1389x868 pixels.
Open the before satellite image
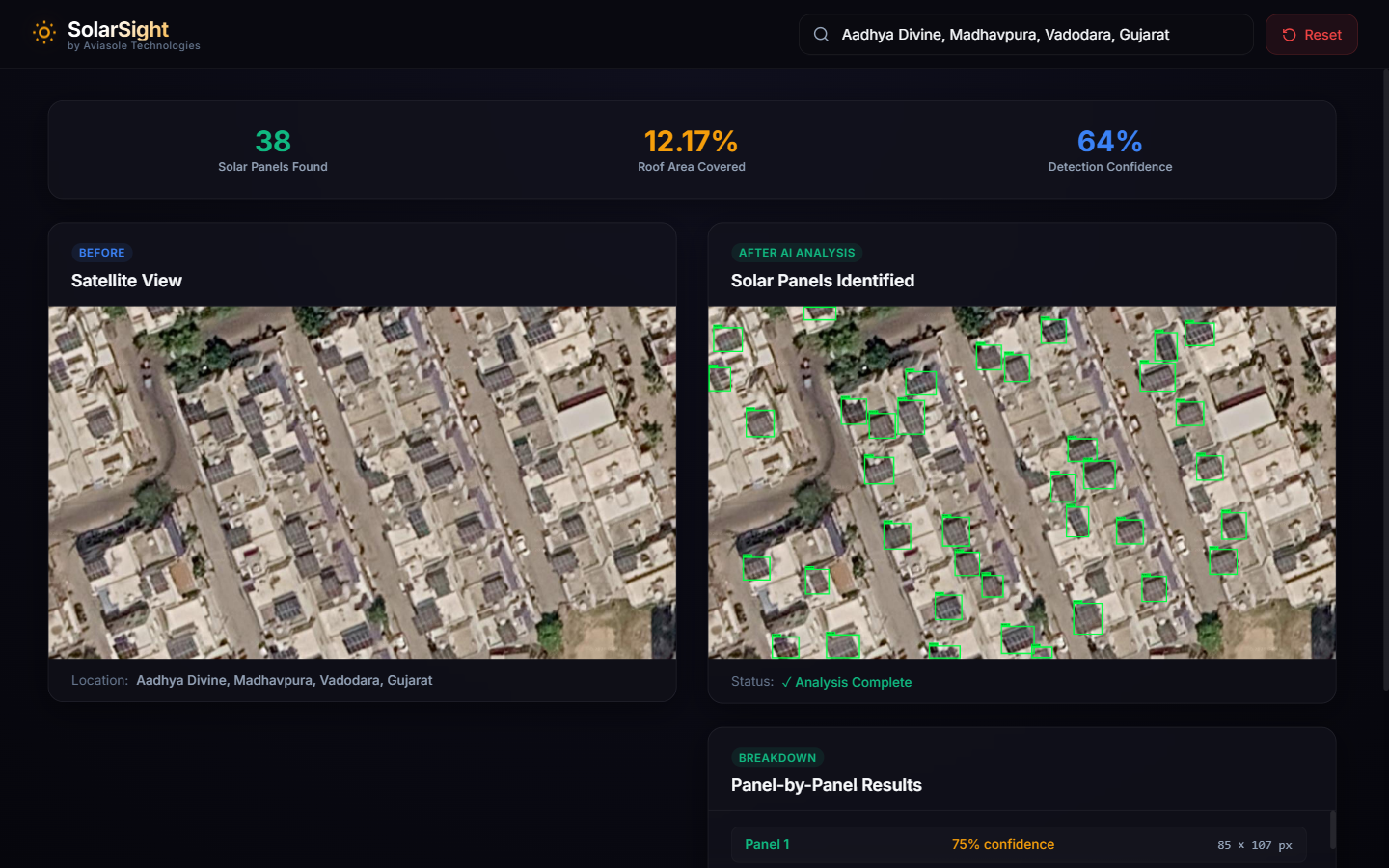(x=362, y=482)
